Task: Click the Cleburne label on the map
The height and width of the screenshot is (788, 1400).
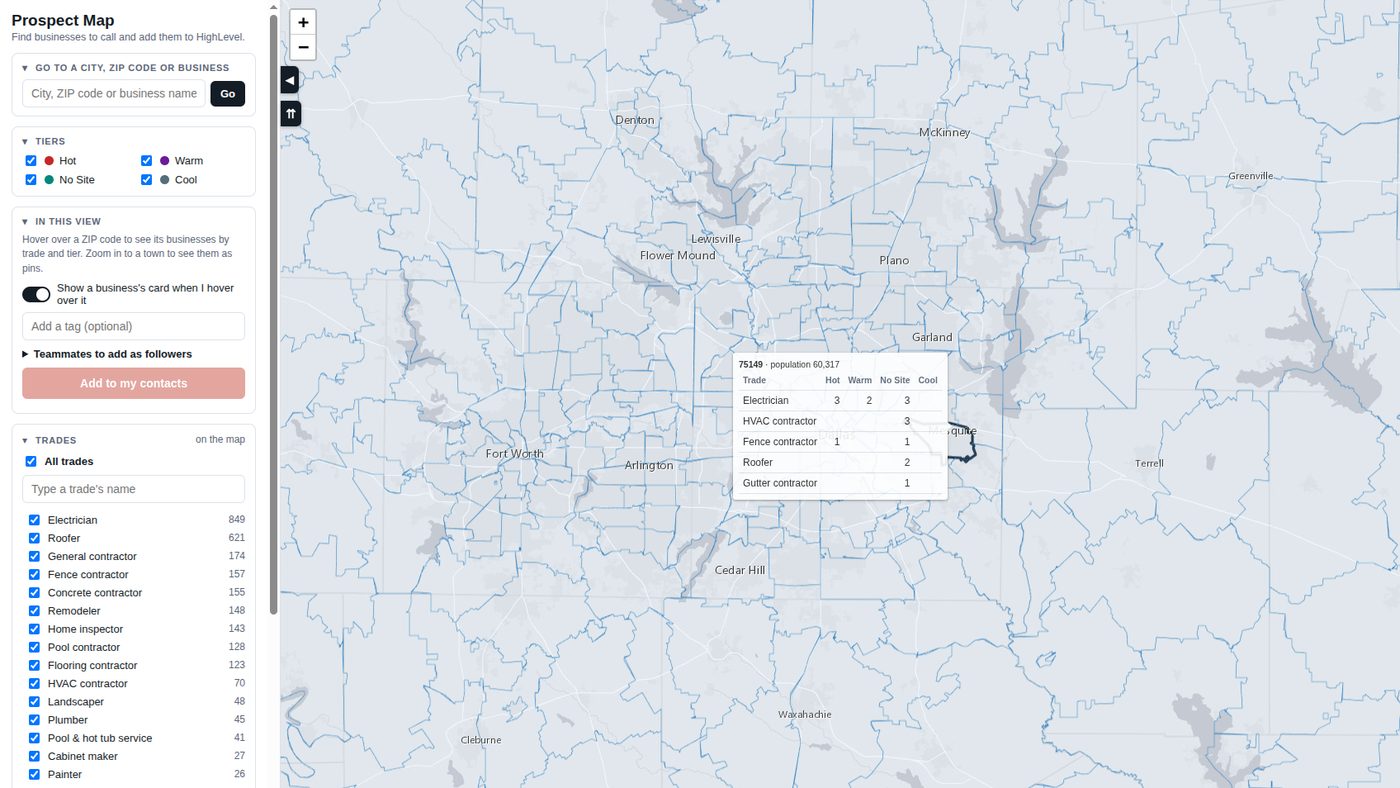Action: pos(481,740)
